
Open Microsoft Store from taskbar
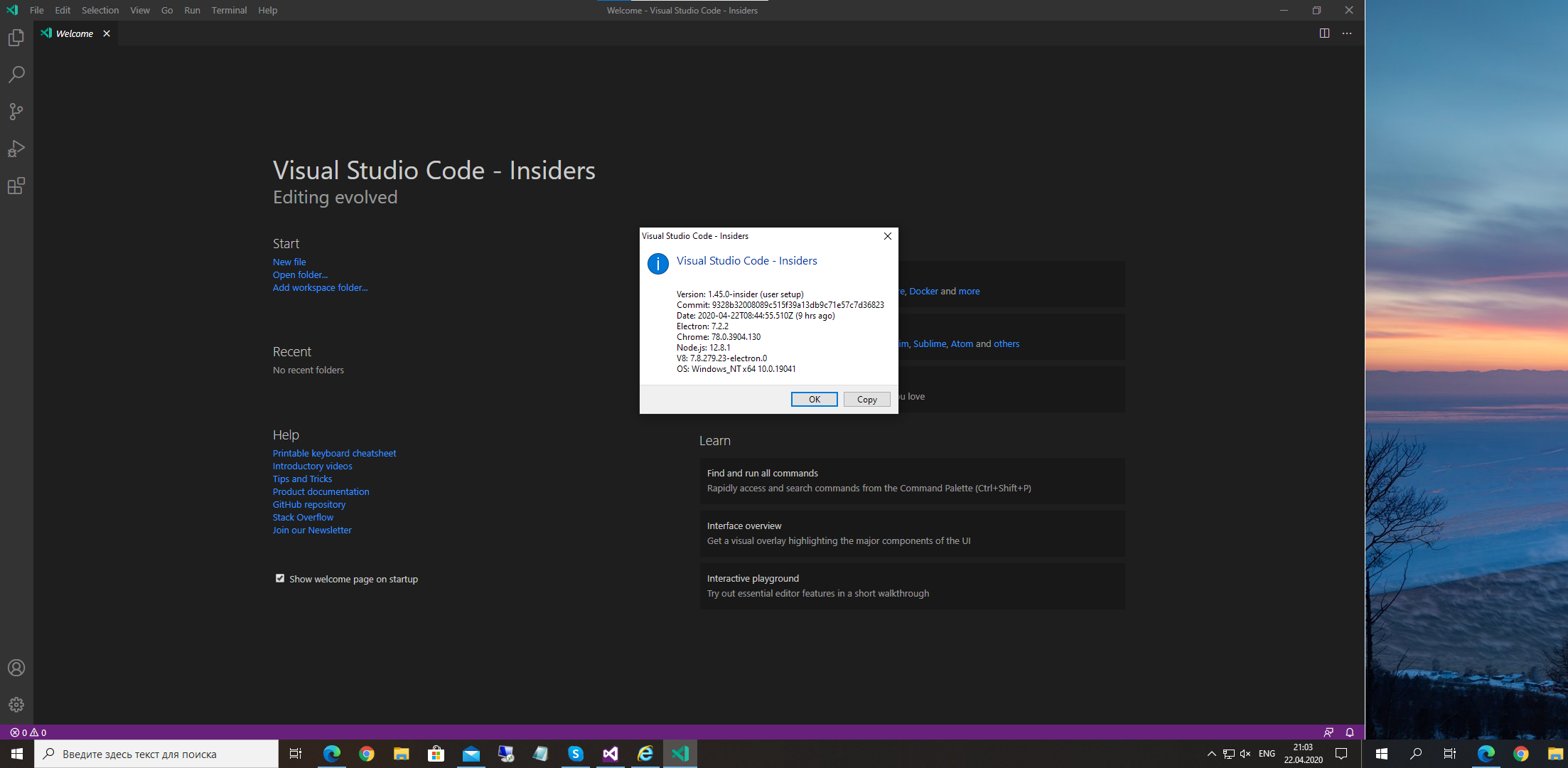[x=436, y=754]
